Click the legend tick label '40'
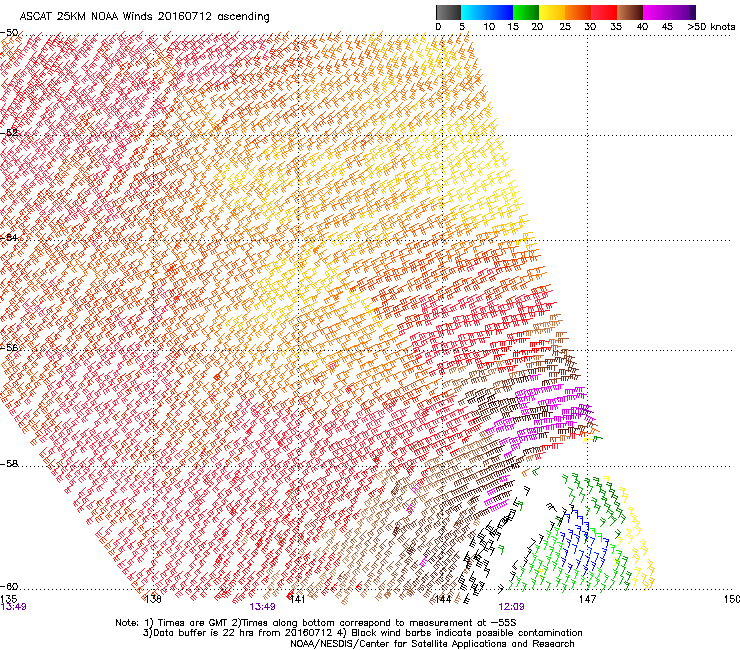The image size is (740, 650). pos(642,27)
